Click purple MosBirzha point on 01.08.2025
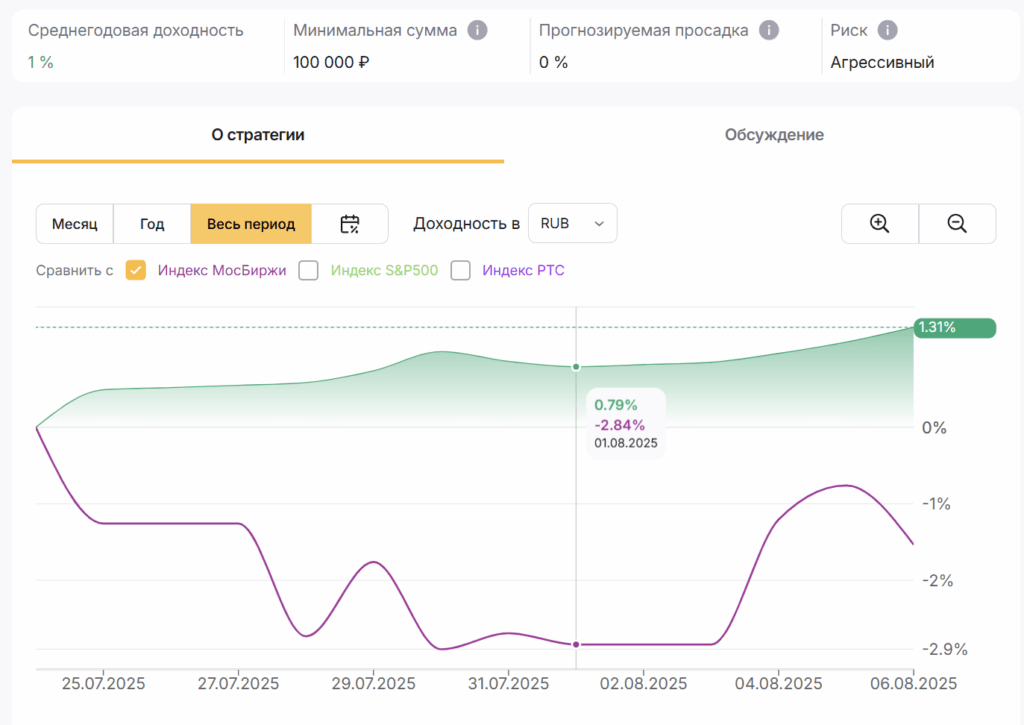 576,645
